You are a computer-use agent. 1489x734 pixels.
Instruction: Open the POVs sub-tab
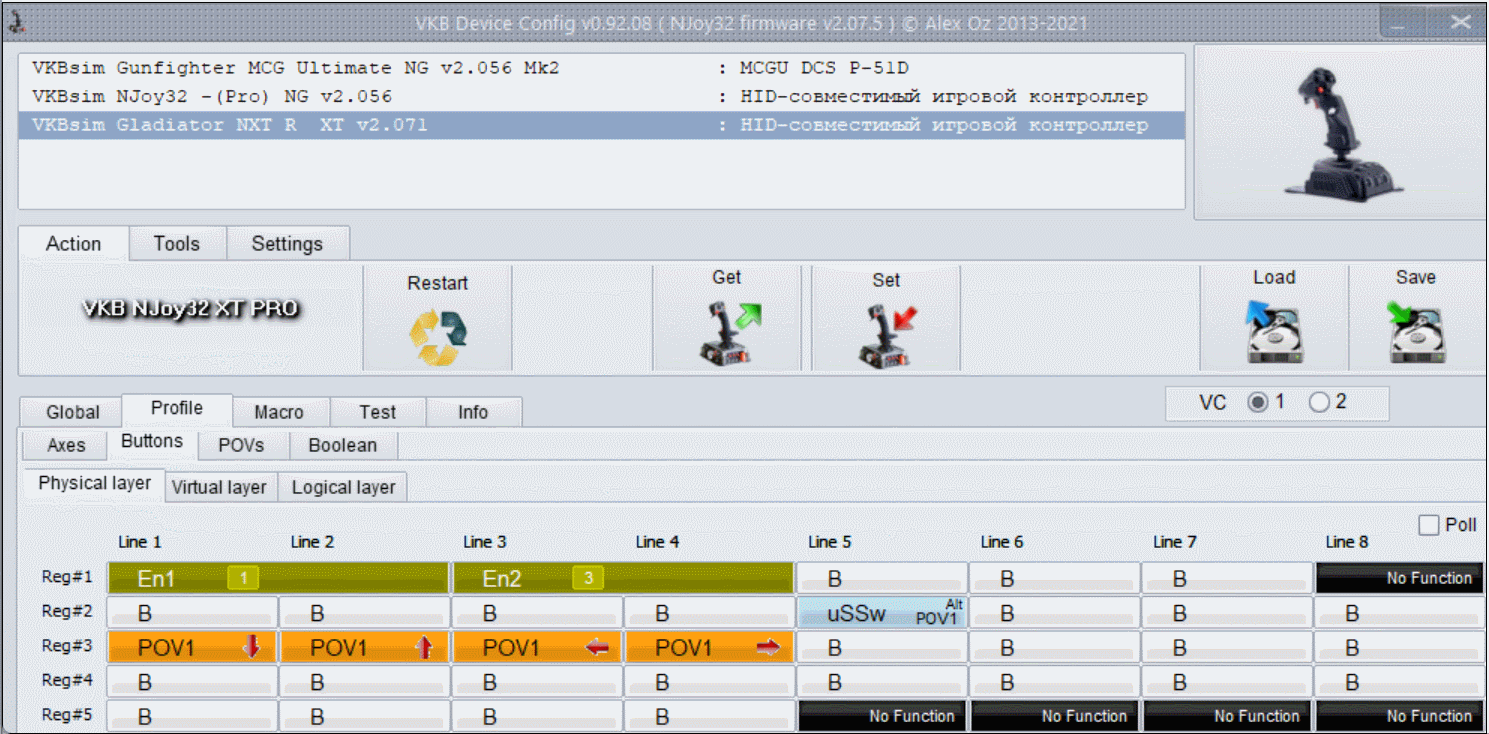[244, 445]
